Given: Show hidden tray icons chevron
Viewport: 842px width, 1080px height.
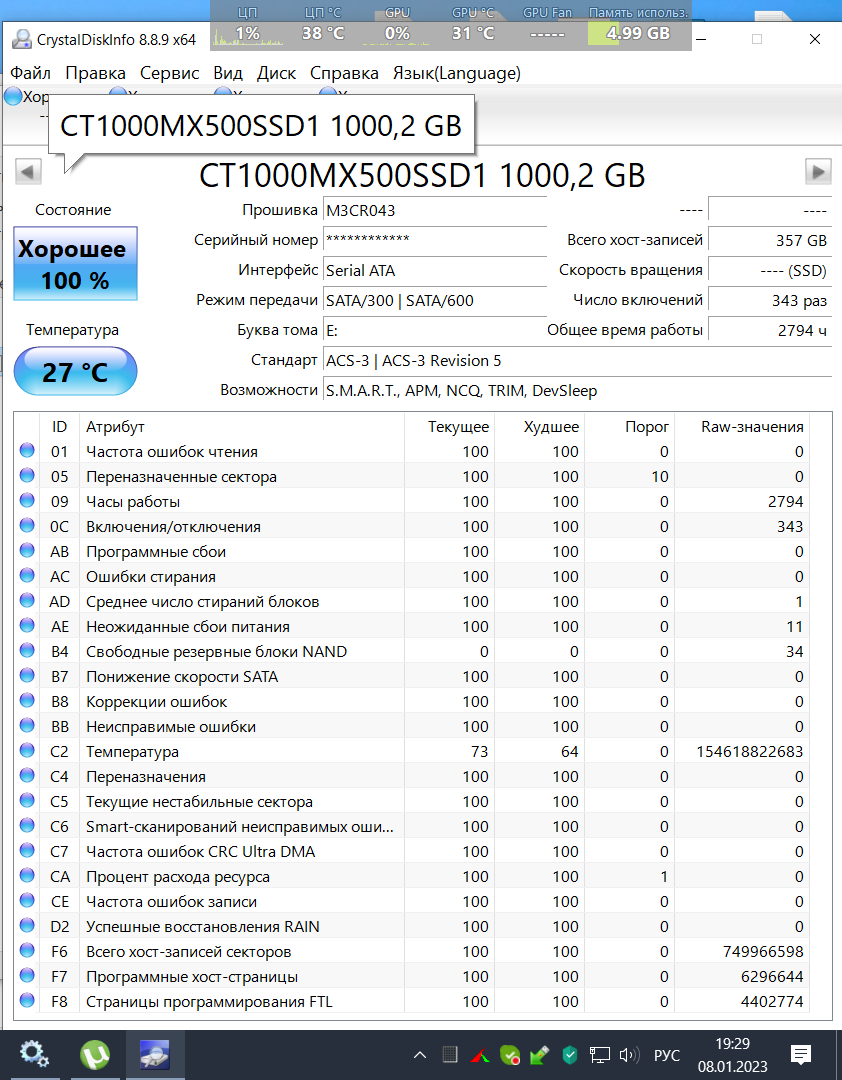Looking at the screenshot, I should pyautogui.click(x=420, y=1055).
